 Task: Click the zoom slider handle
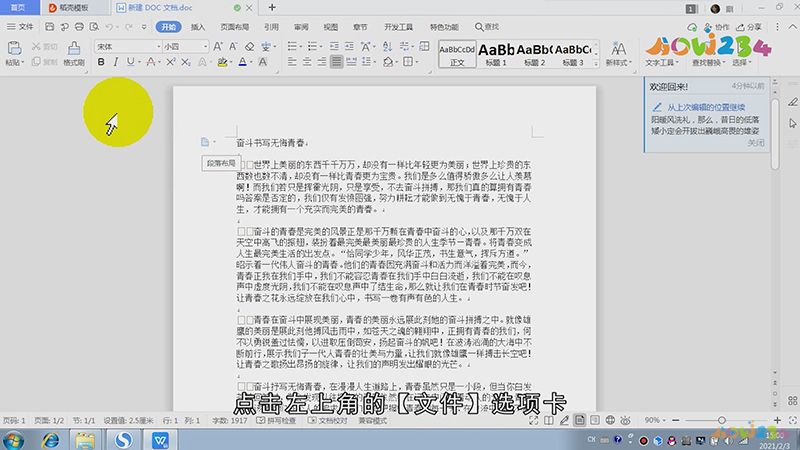click(721, 420)
